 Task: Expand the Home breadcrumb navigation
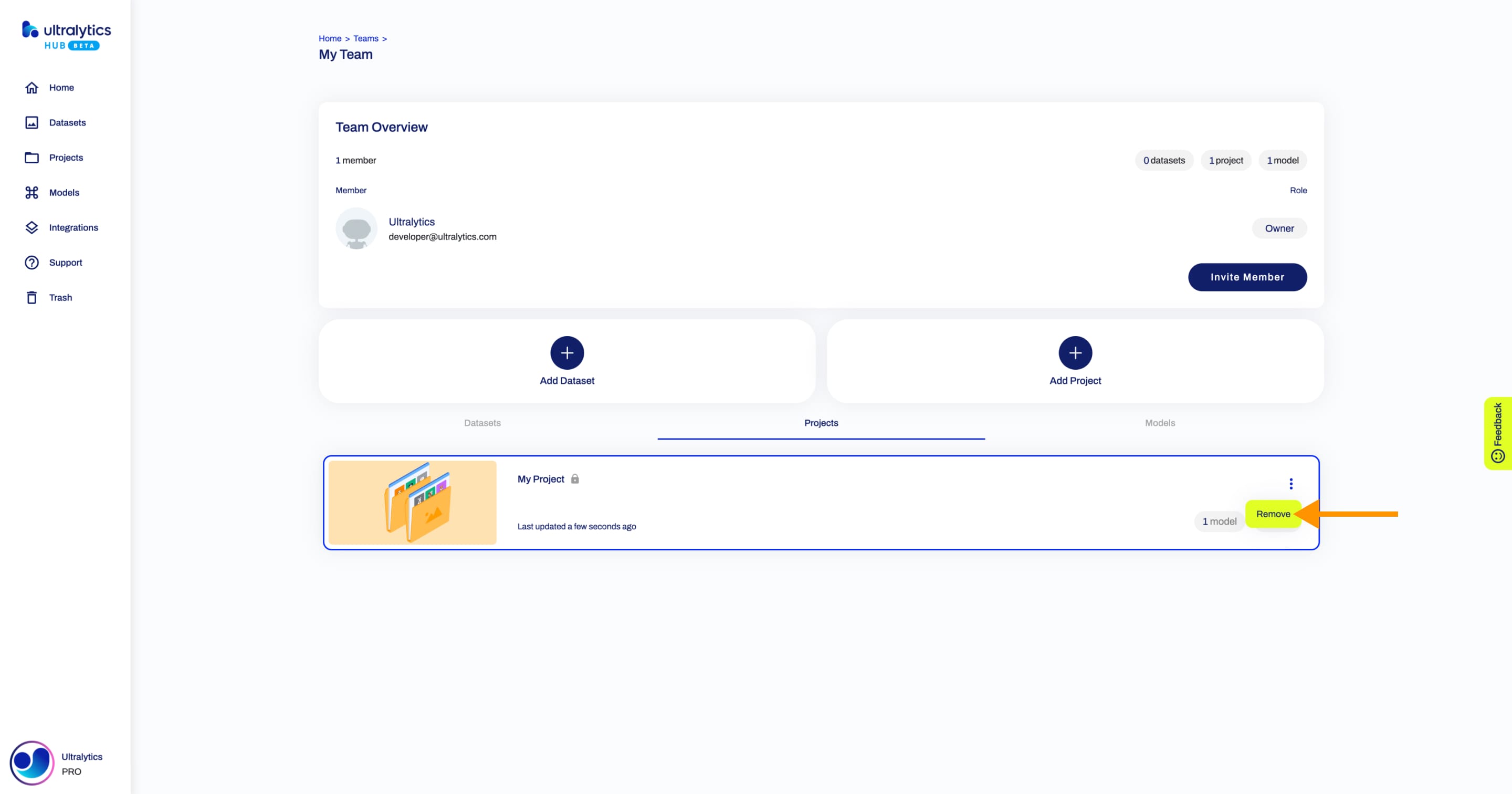329,38
